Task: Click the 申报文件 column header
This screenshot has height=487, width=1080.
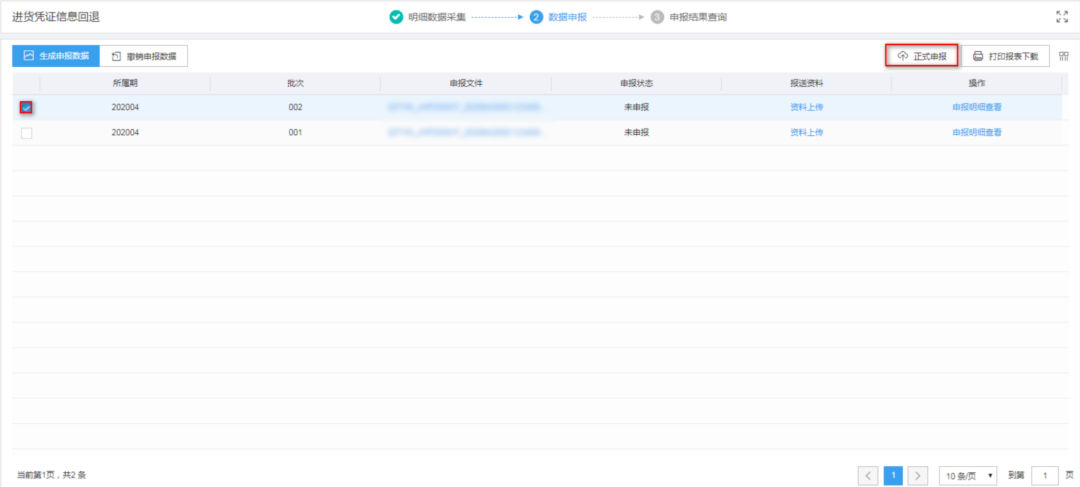Action: tap(466, 83)
